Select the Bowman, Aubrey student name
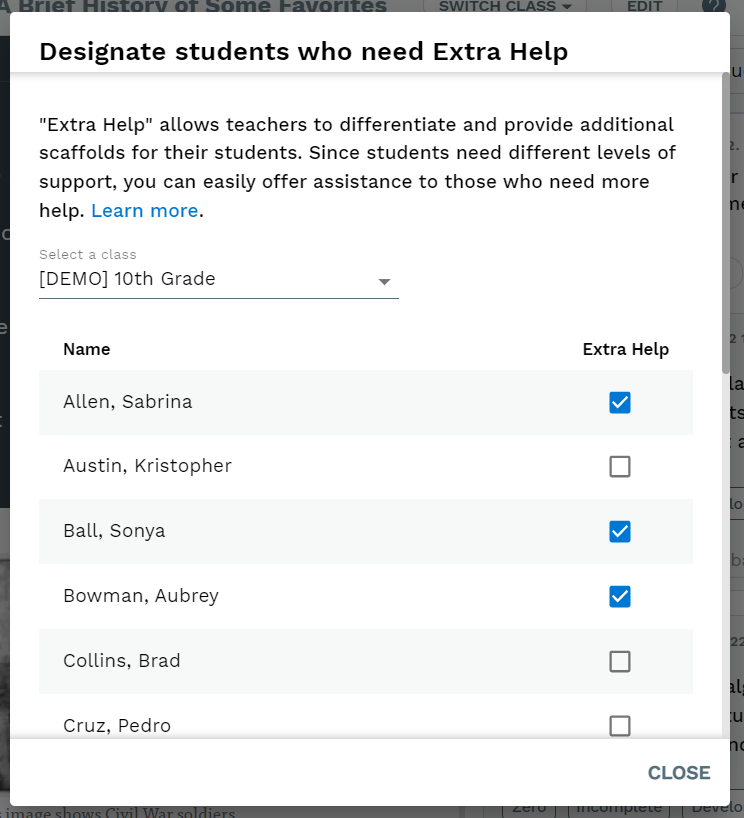Image resolution: width=744 pixels, height=818 pixels. click(141, 596)
